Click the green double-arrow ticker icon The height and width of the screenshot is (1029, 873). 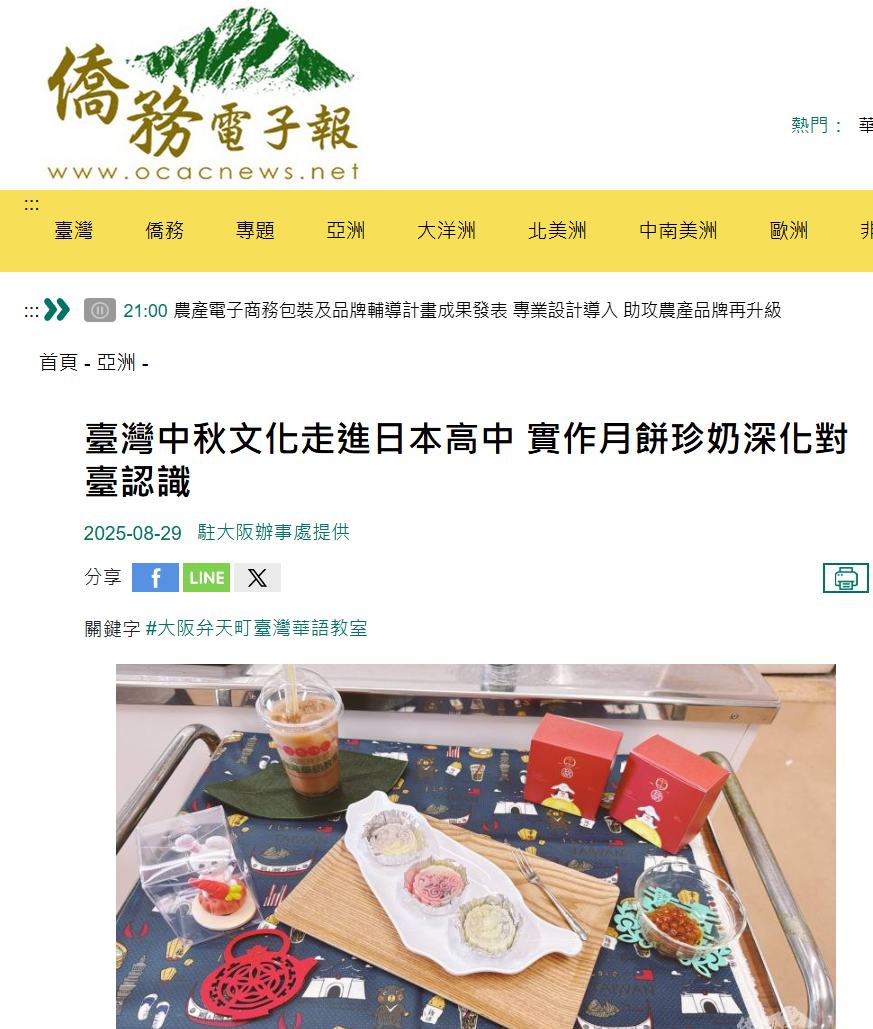coord(56,310)
